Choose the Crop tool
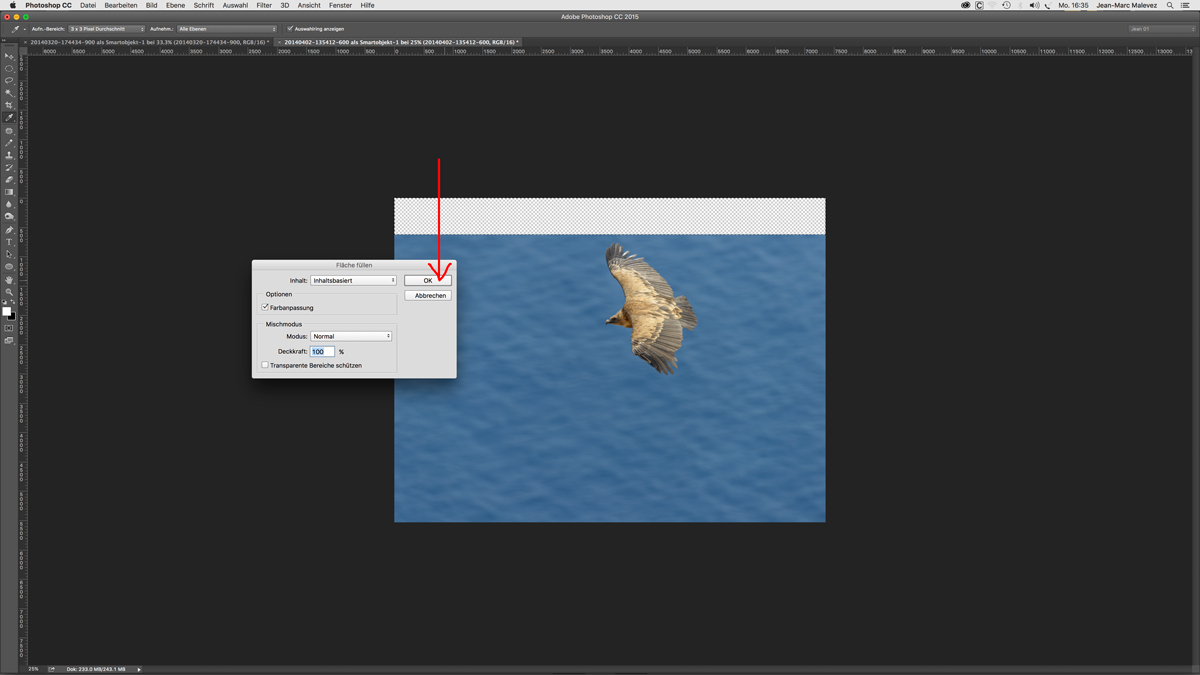The height and width of the screenshot is (675, 1200). [9, 105]
